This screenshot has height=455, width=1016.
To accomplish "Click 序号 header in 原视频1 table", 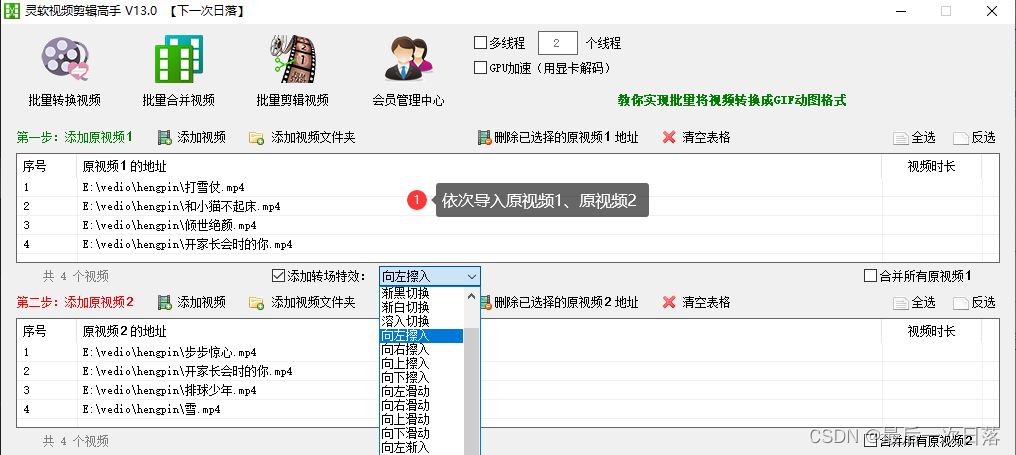I will click(x=47, y=167).
